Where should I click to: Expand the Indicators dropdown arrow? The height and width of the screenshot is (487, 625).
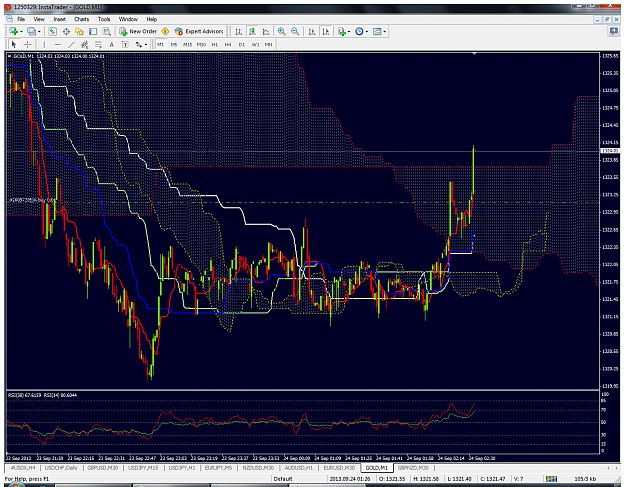tap(349, 31)
